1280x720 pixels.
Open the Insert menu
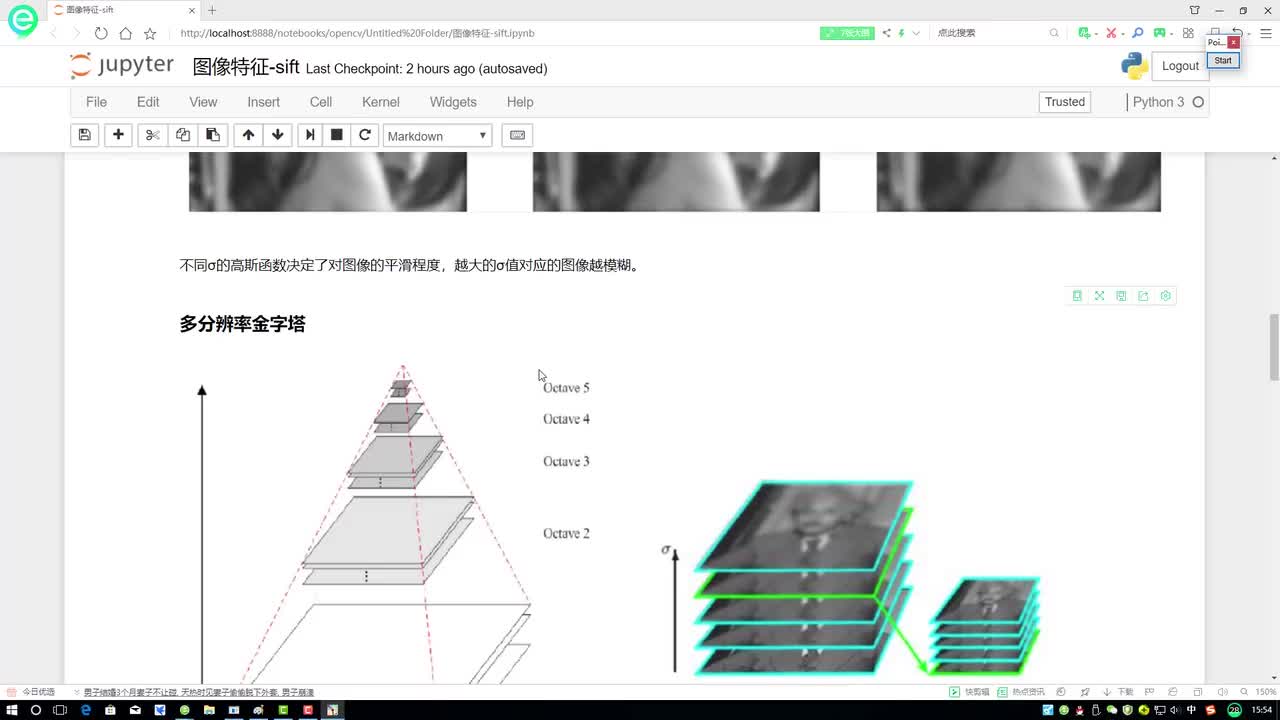click(x=264, y=102)
